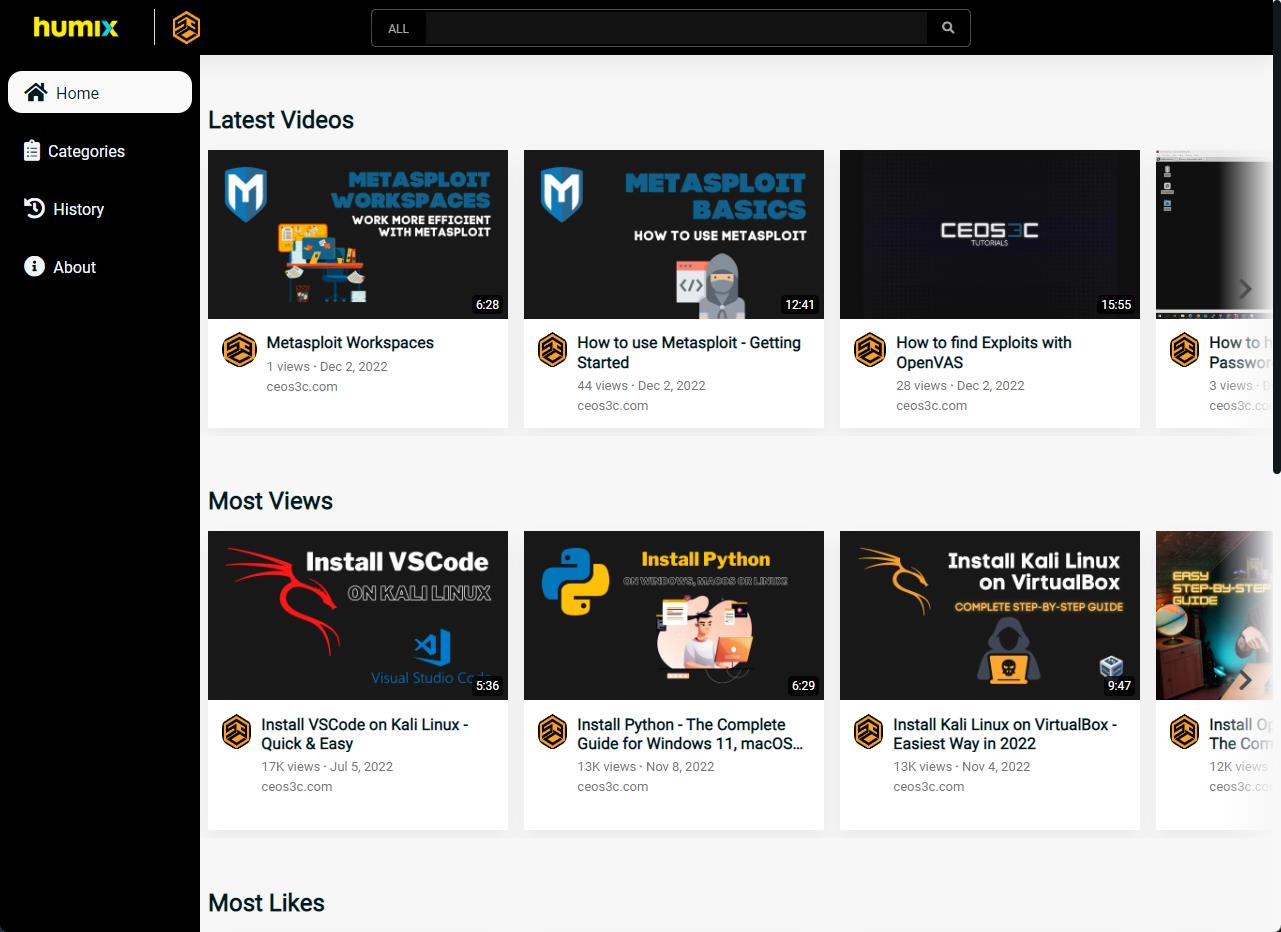This screenshot has width=1281, height=932.
Task: Play the Install Python thumbnail
Action: (x=674, y=615)
